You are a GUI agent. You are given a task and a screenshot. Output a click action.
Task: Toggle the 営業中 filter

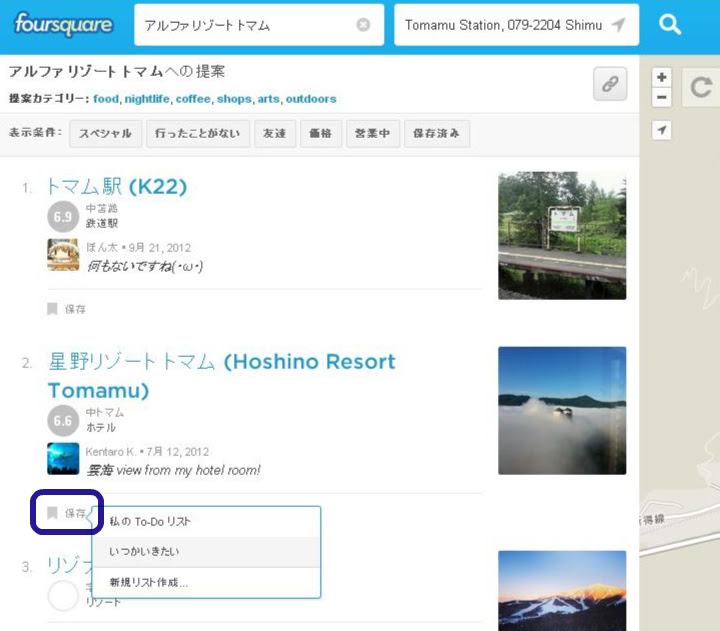pyautogui.click(x=373, y=134)
